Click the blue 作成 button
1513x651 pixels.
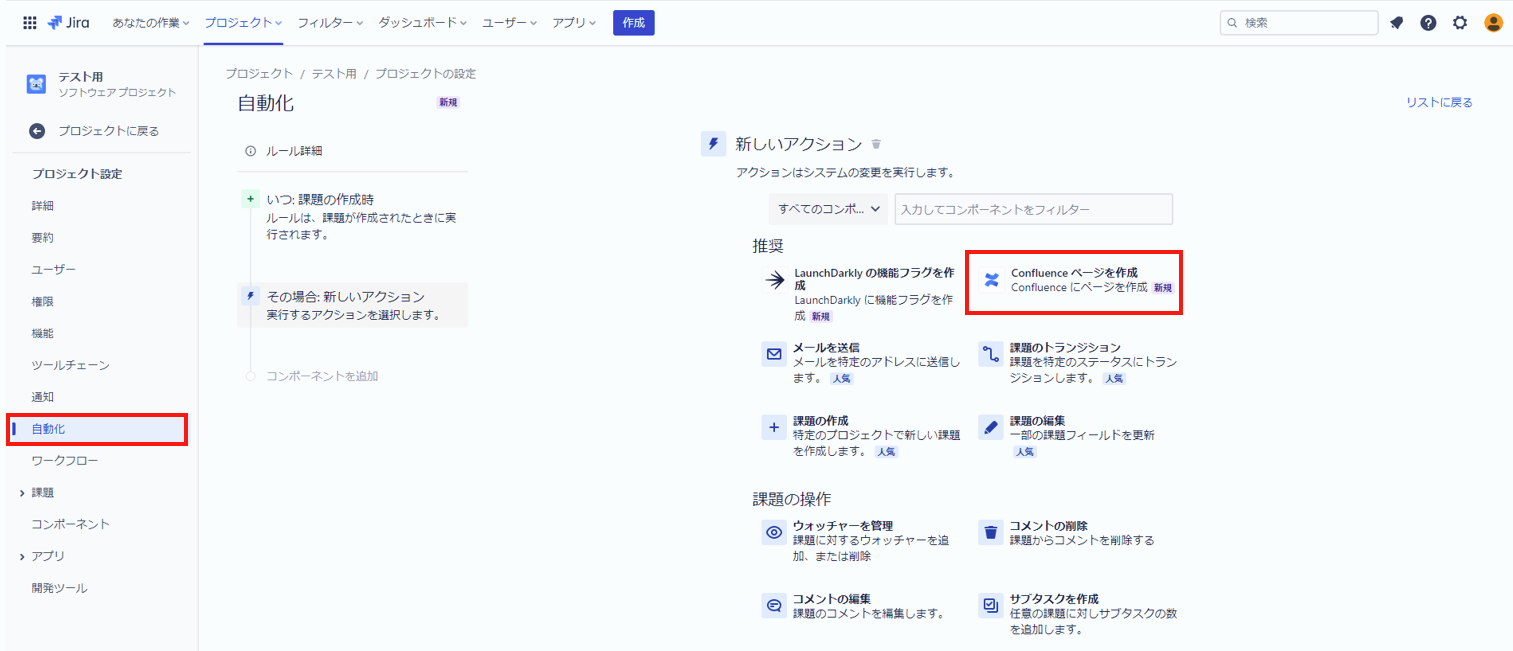coord(633,22)
